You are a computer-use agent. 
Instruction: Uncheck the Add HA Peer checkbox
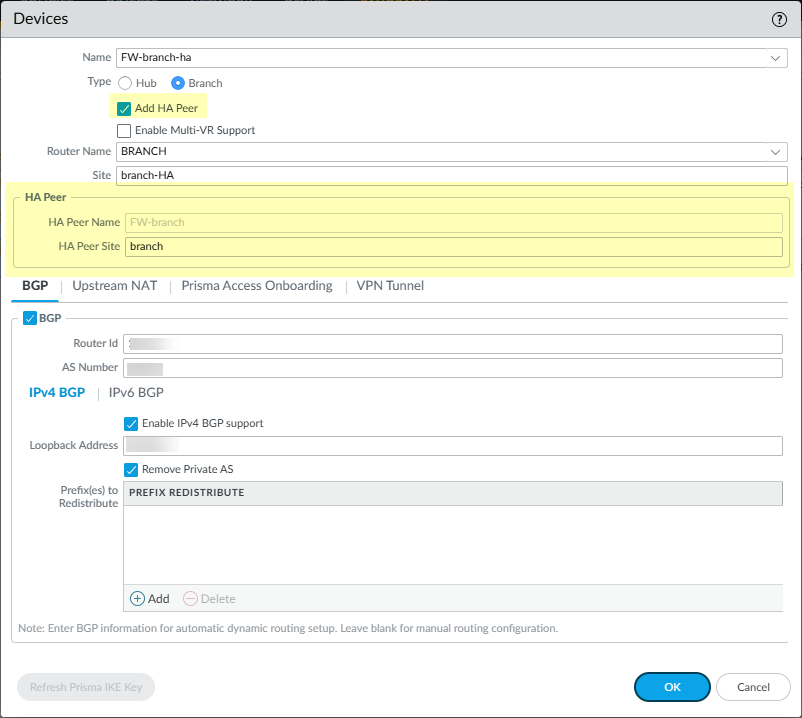125,108
